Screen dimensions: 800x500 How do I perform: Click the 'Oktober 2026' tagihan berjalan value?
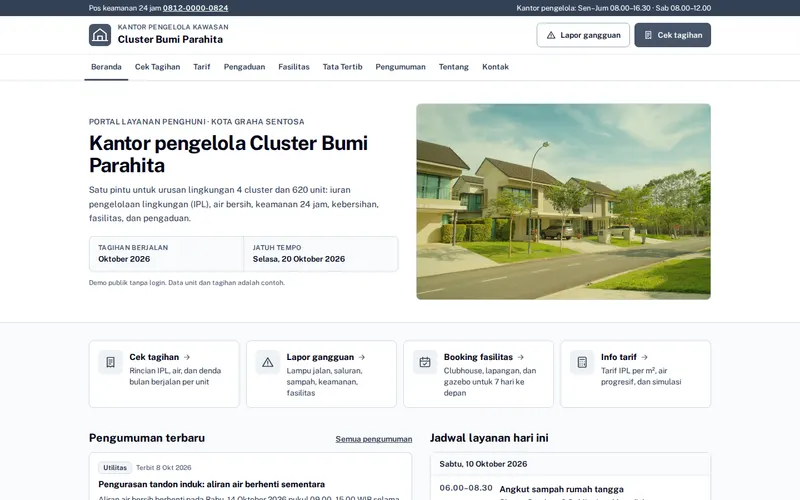click(124, 259)
